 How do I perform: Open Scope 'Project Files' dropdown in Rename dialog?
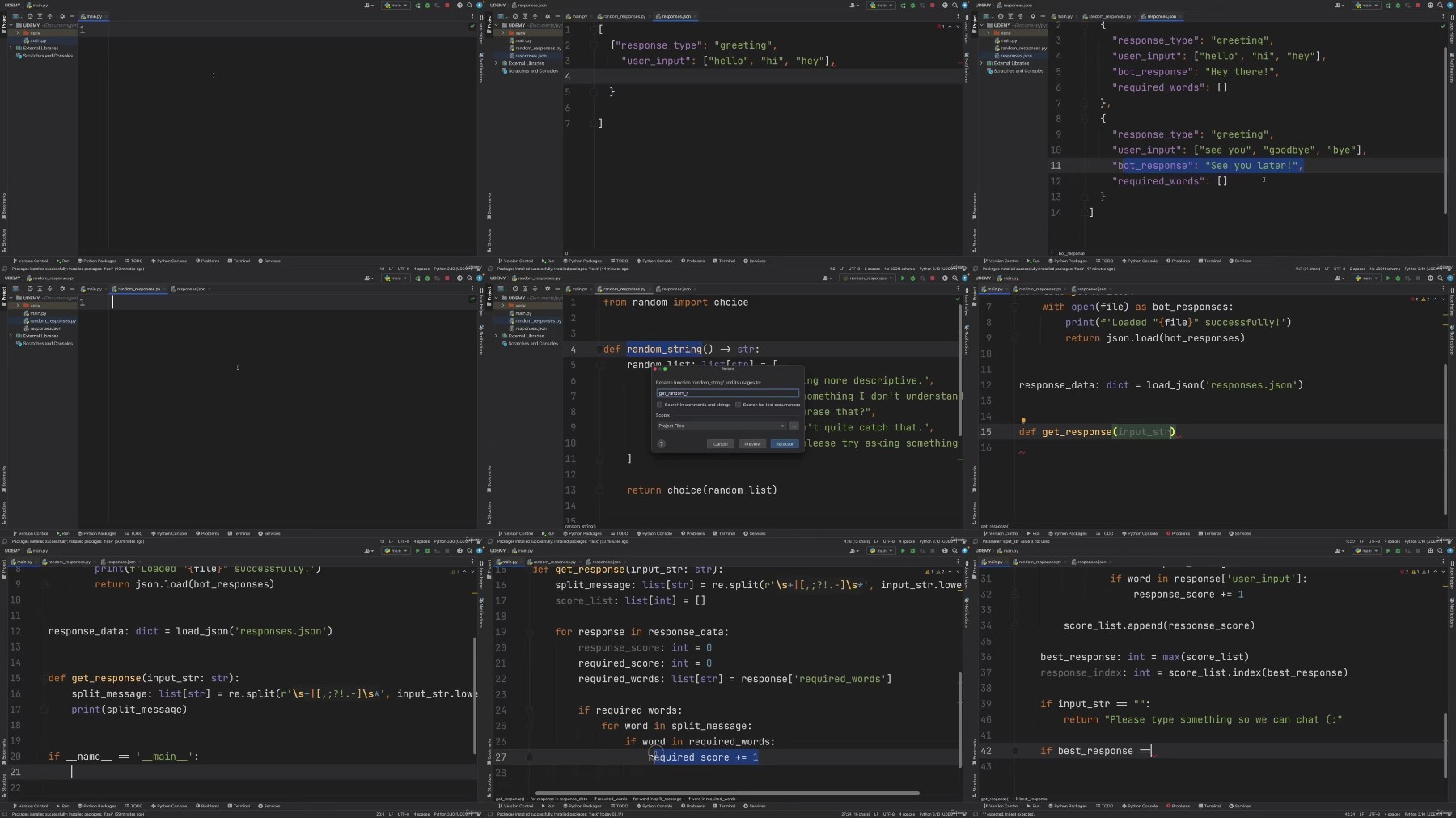pyautogui.click(x=722, y=426)
